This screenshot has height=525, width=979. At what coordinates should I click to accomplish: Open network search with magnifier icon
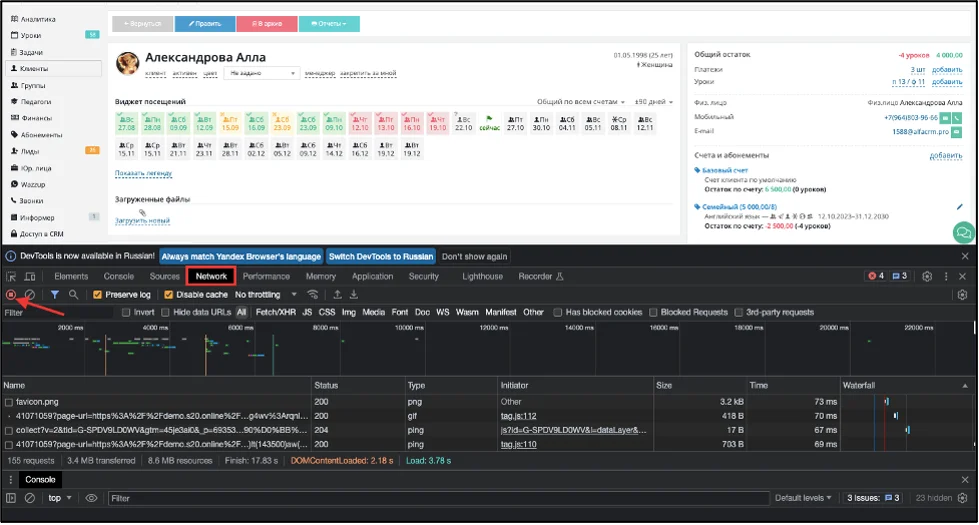[74, 295]
